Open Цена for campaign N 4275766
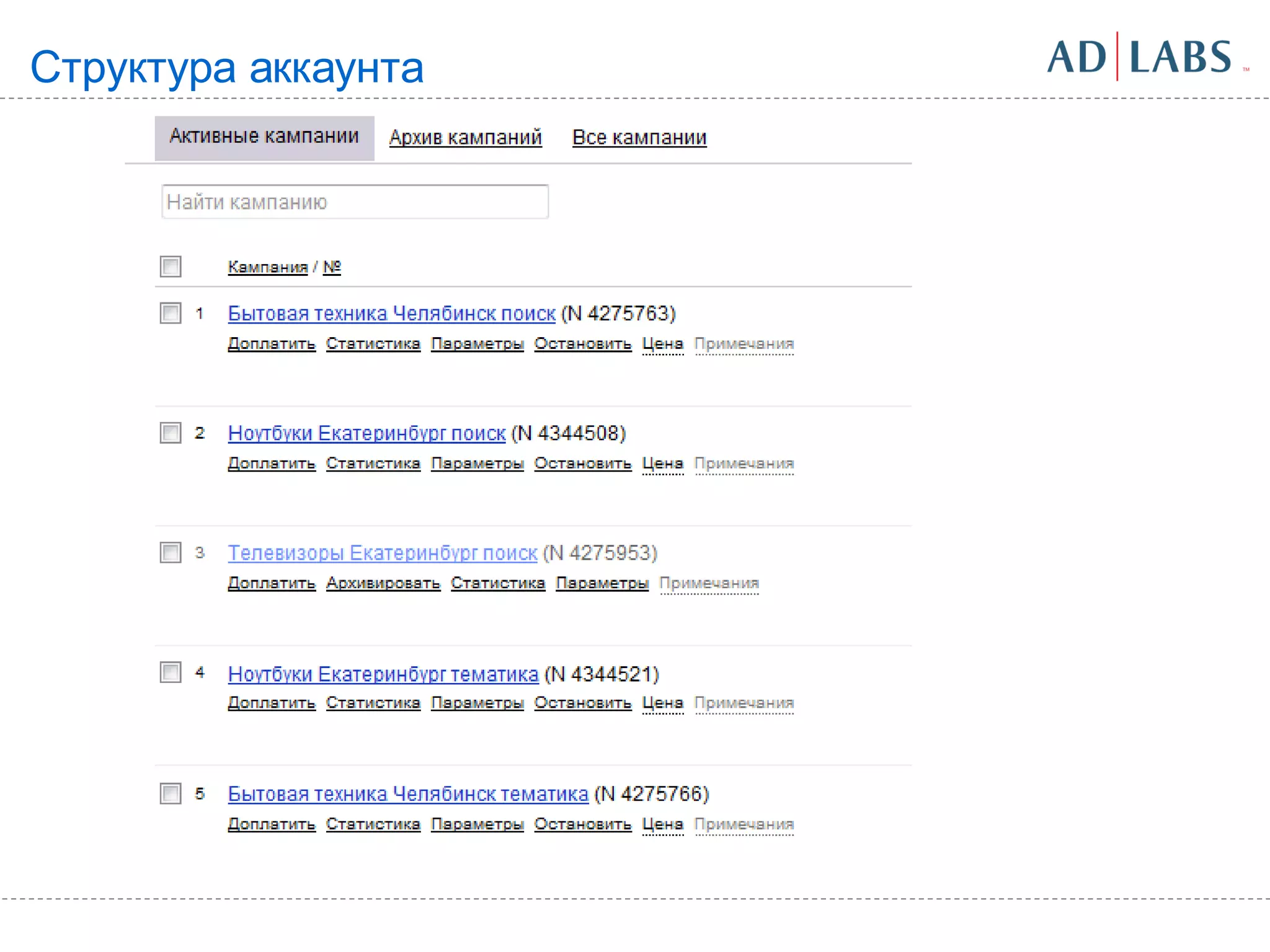 coord(663,824)
